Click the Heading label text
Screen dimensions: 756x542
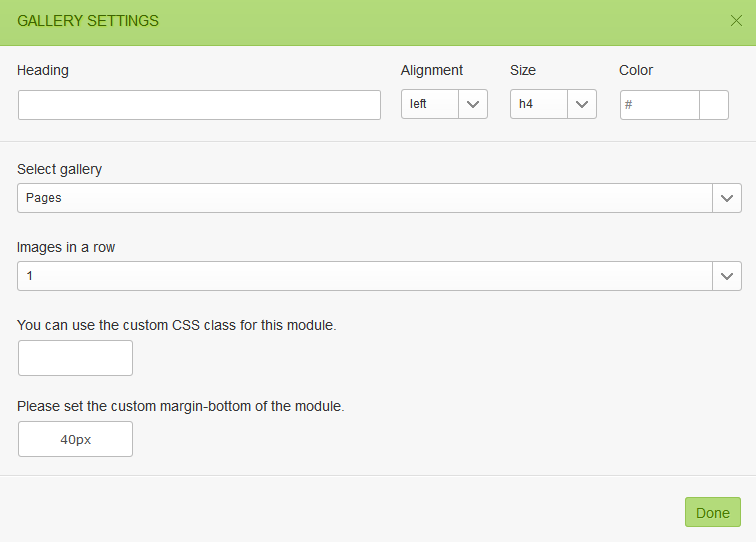43,70
